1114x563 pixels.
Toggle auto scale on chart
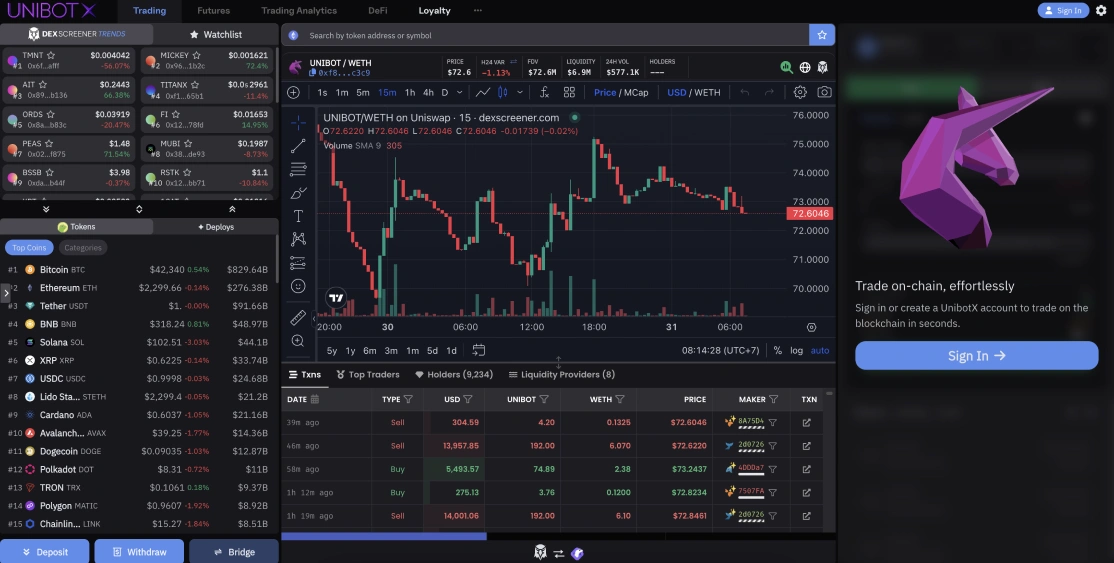click(x=820, y=350)
